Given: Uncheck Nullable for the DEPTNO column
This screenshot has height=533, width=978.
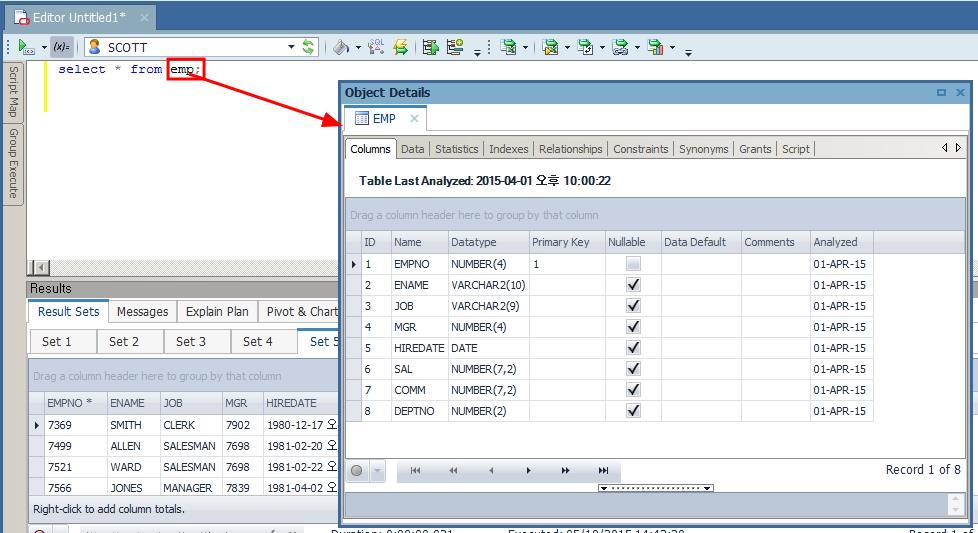Looking at the screenshot, I should tap(633, 411).
